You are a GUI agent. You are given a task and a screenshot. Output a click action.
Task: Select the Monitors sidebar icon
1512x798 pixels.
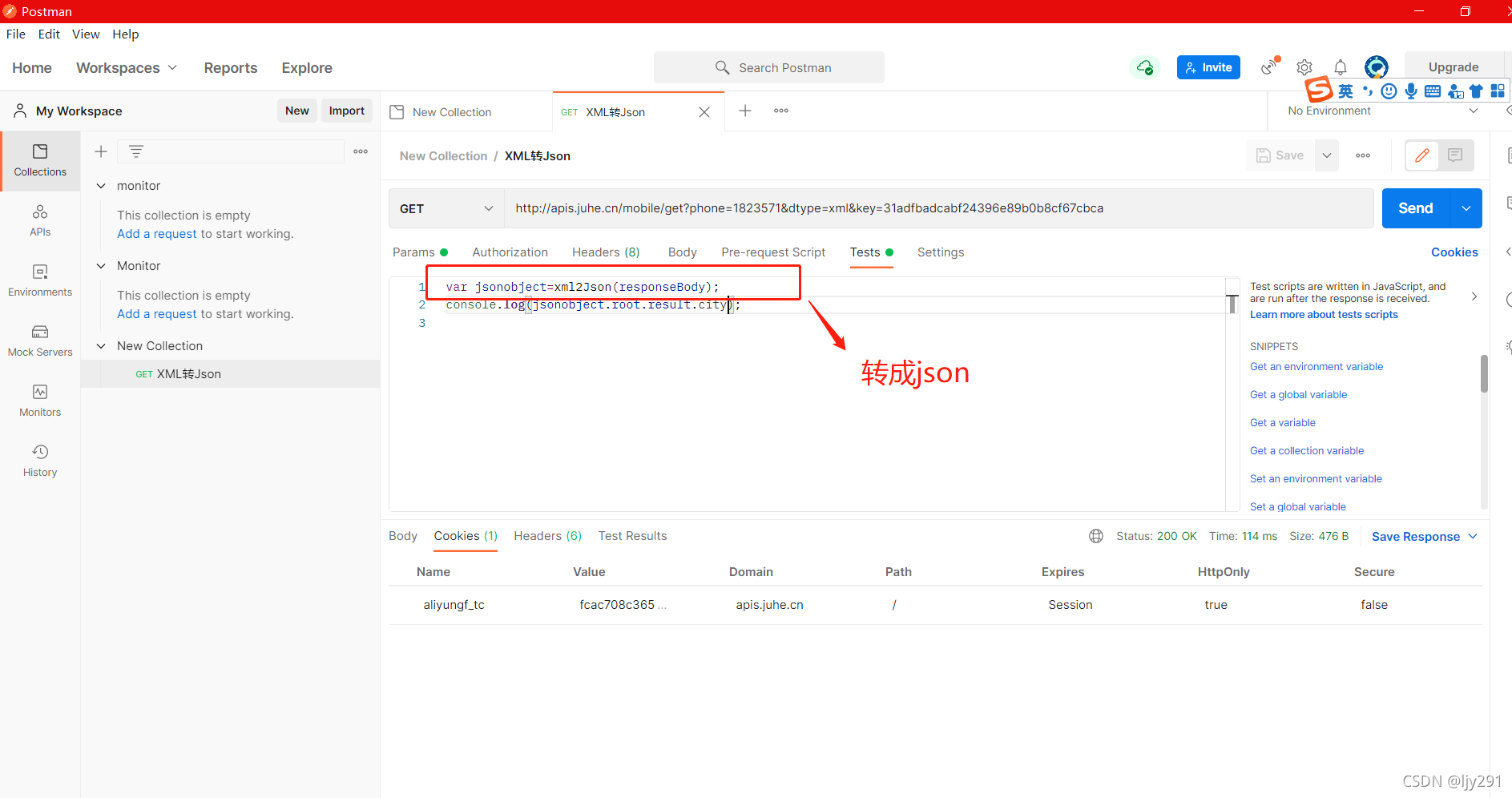tap(40, 399)
